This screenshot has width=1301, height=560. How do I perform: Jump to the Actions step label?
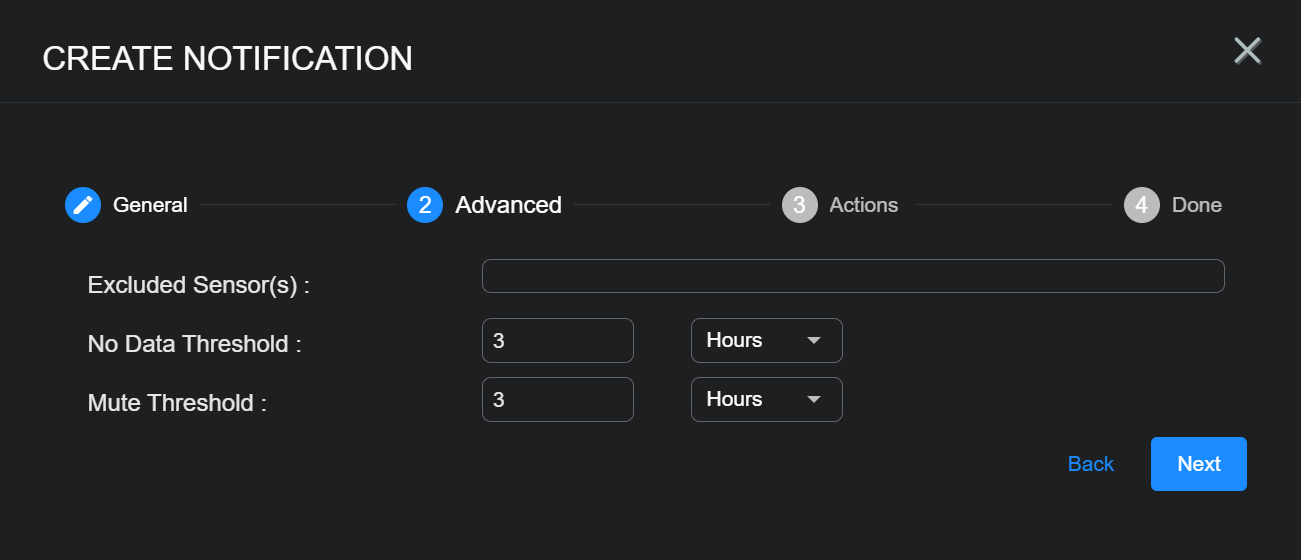tap(863, 205)
